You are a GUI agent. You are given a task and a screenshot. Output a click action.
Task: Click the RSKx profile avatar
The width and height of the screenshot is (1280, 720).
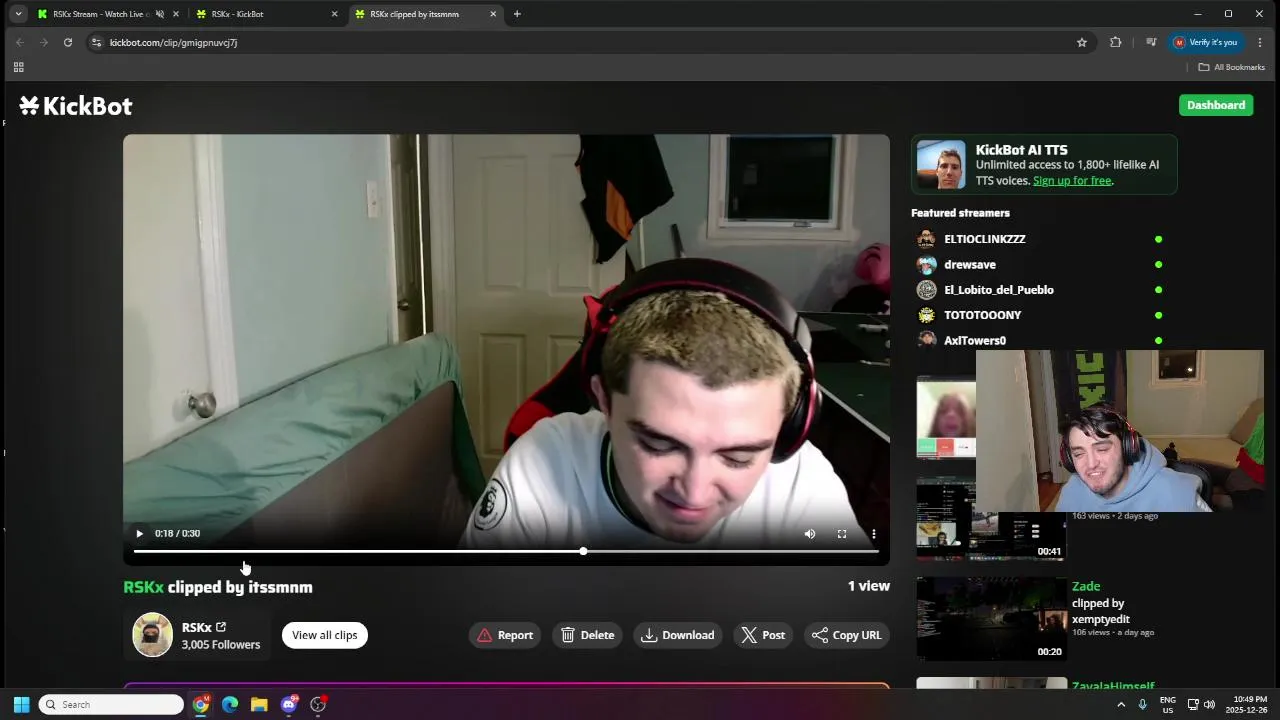point(153,635)
